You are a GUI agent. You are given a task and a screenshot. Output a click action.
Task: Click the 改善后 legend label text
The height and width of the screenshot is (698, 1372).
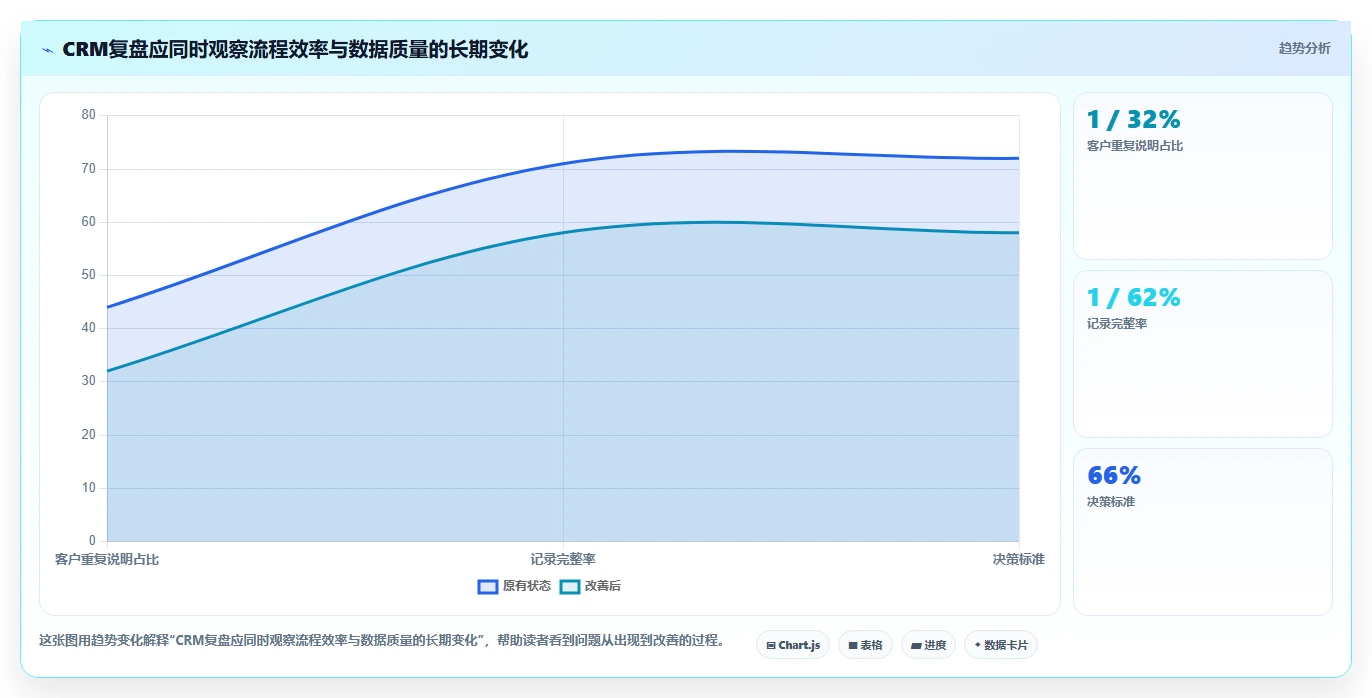coord(603,587)
